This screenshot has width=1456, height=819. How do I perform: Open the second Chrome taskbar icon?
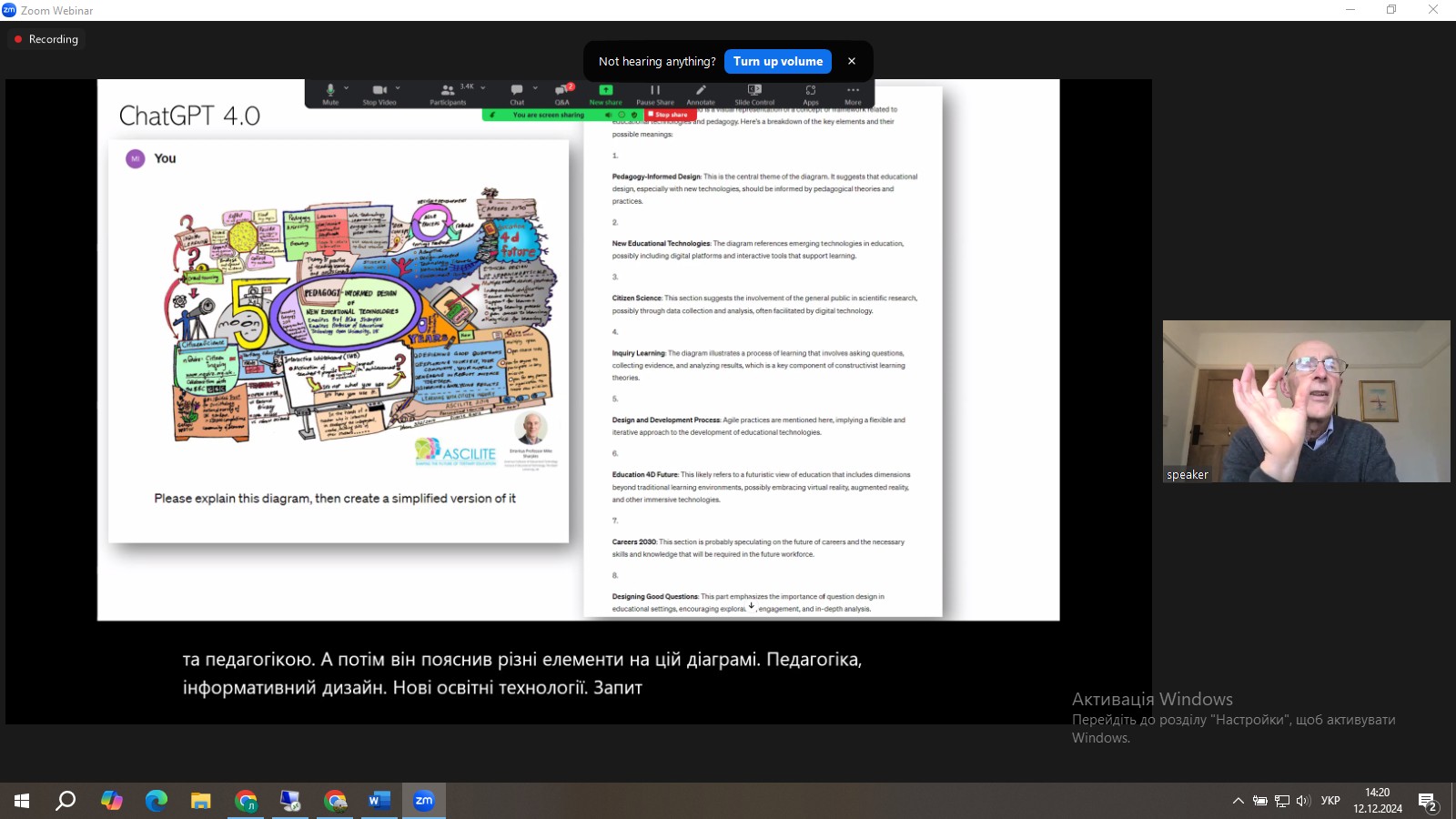click(335, 801)
